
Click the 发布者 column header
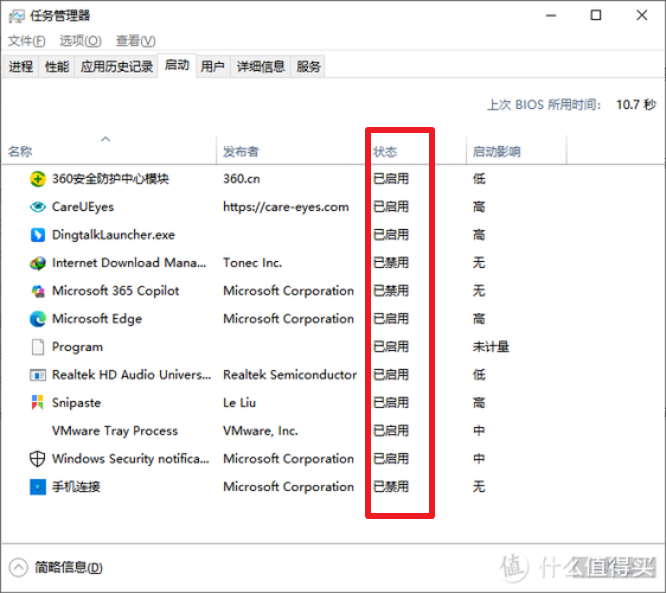[x=241, y=152]
